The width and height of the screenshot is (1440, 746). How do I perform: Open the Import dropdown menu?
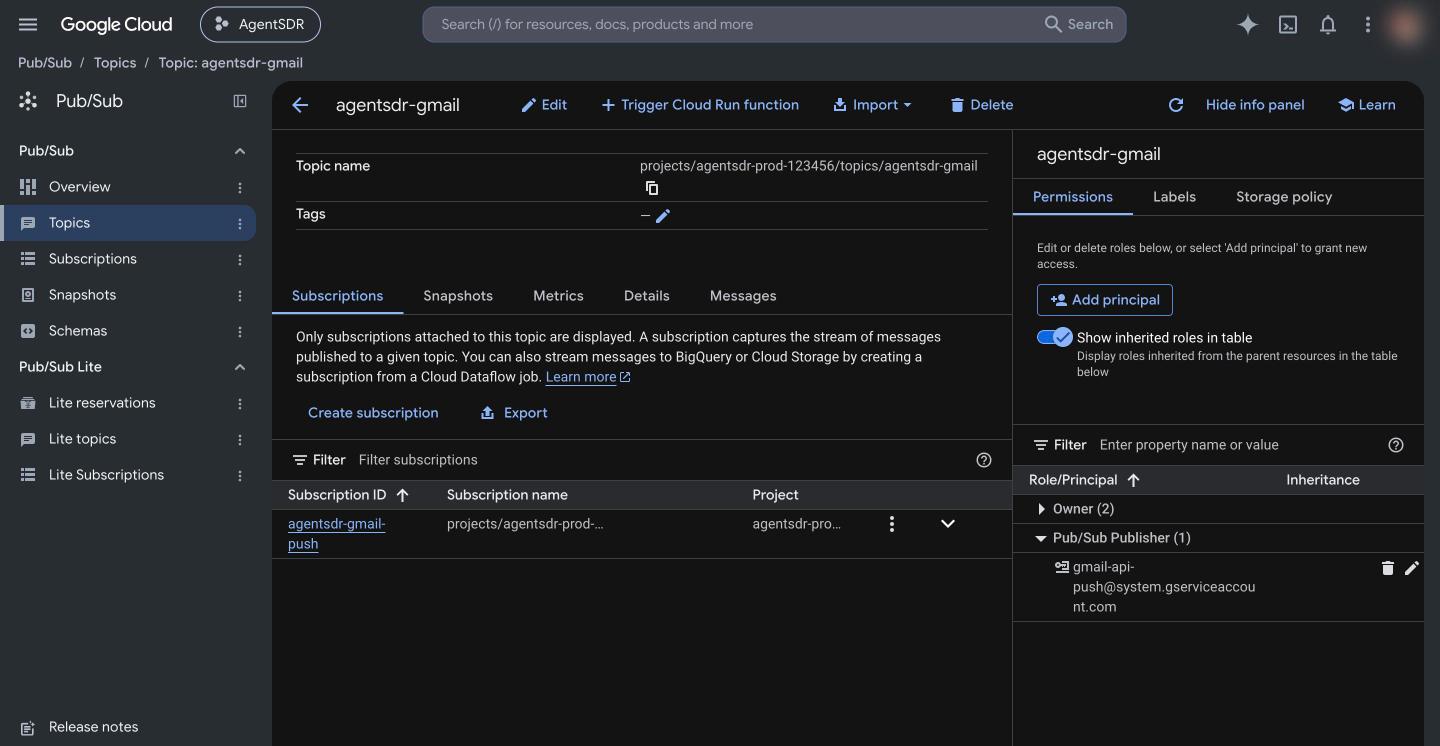point(872,105)
